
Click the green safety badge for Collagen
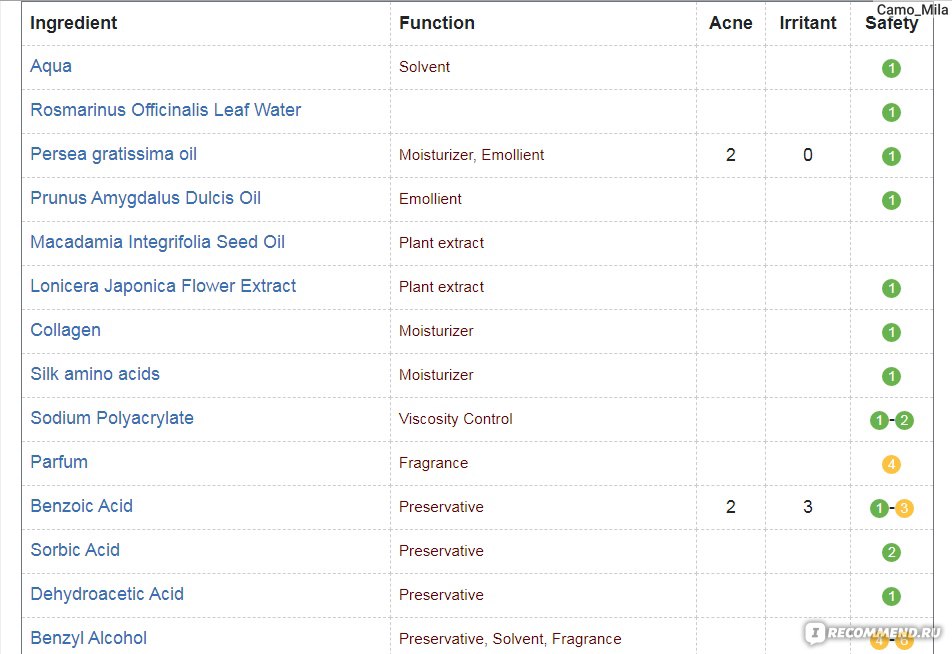[891, 332]
